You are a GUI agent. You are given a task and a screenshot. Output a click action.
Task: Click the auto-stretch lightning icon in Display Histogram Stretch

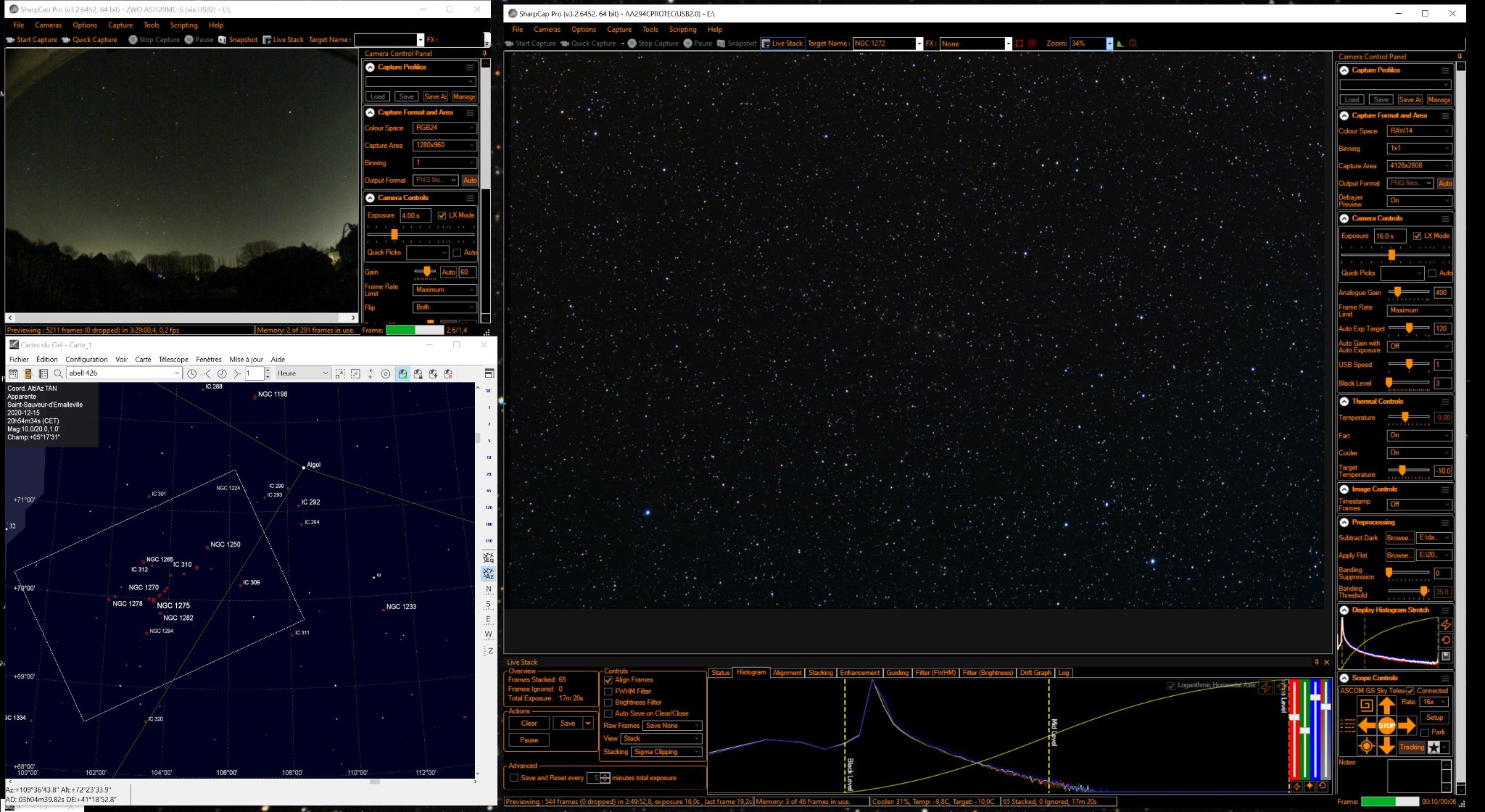(x=1446, y=625)
